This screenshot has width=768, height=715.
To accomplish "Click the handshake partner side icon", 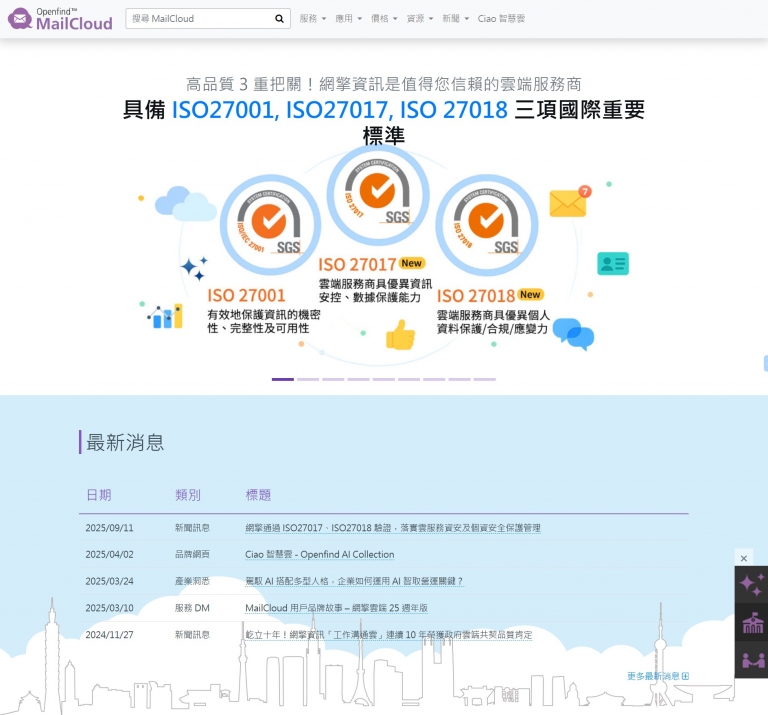I will click(750, 660).
